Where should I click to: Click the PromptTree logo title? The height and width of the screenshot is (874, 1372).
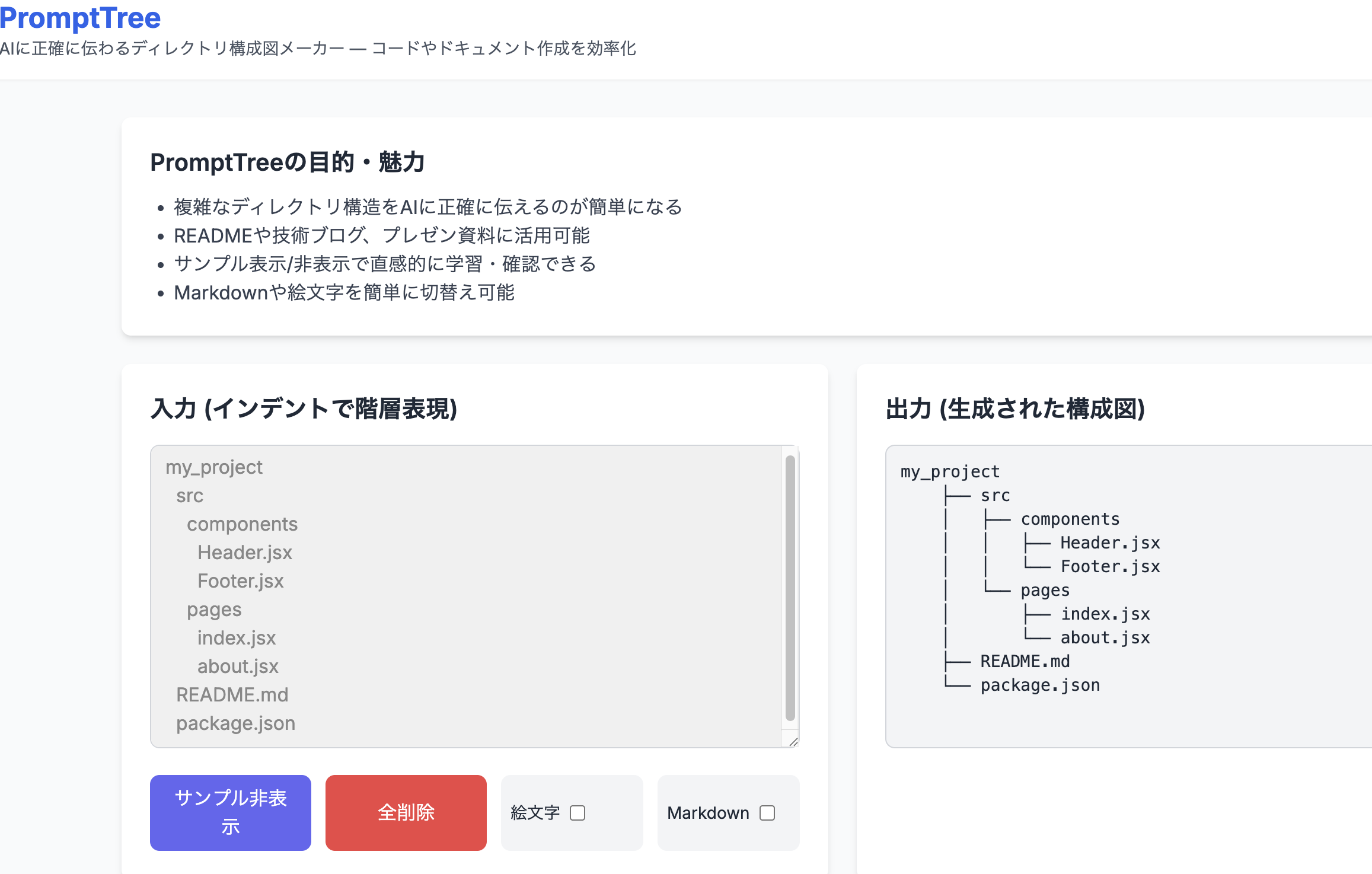click(80, 18)
